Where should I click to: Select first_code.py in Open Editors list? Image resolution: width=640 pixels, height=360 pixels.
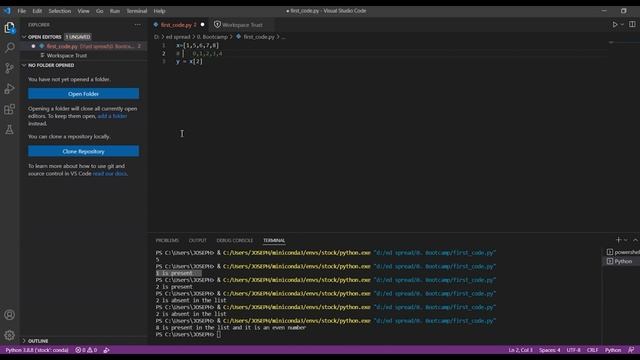tap(84, 46)
